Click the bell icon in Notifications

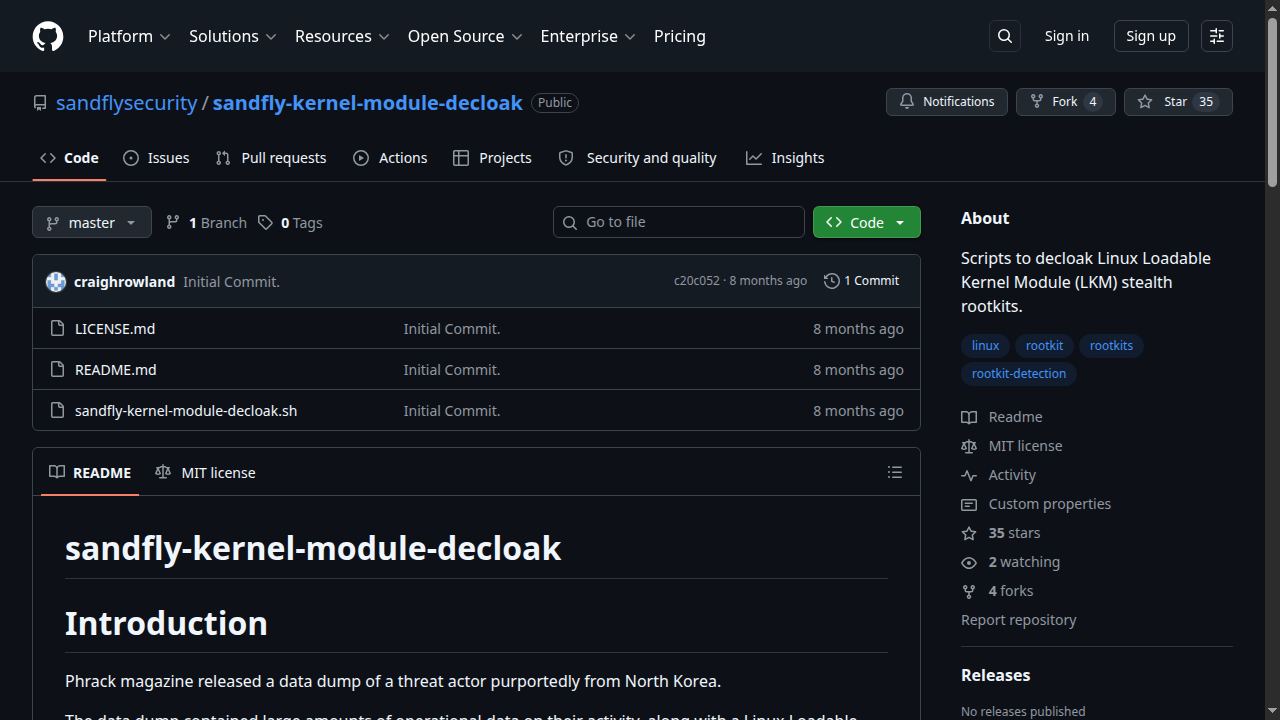[x=907, y=102]
